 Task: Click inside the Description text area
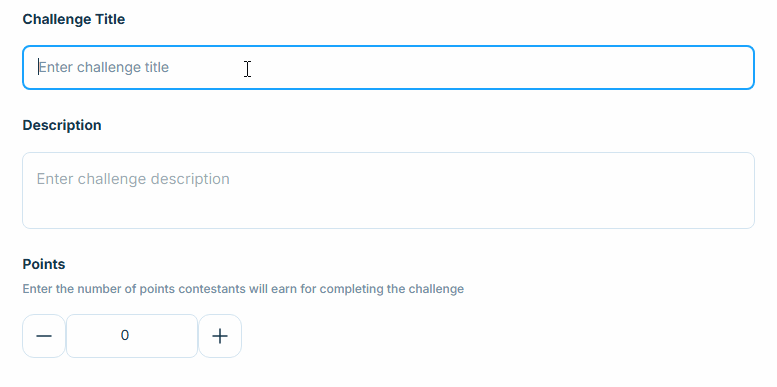coord(388,190)
